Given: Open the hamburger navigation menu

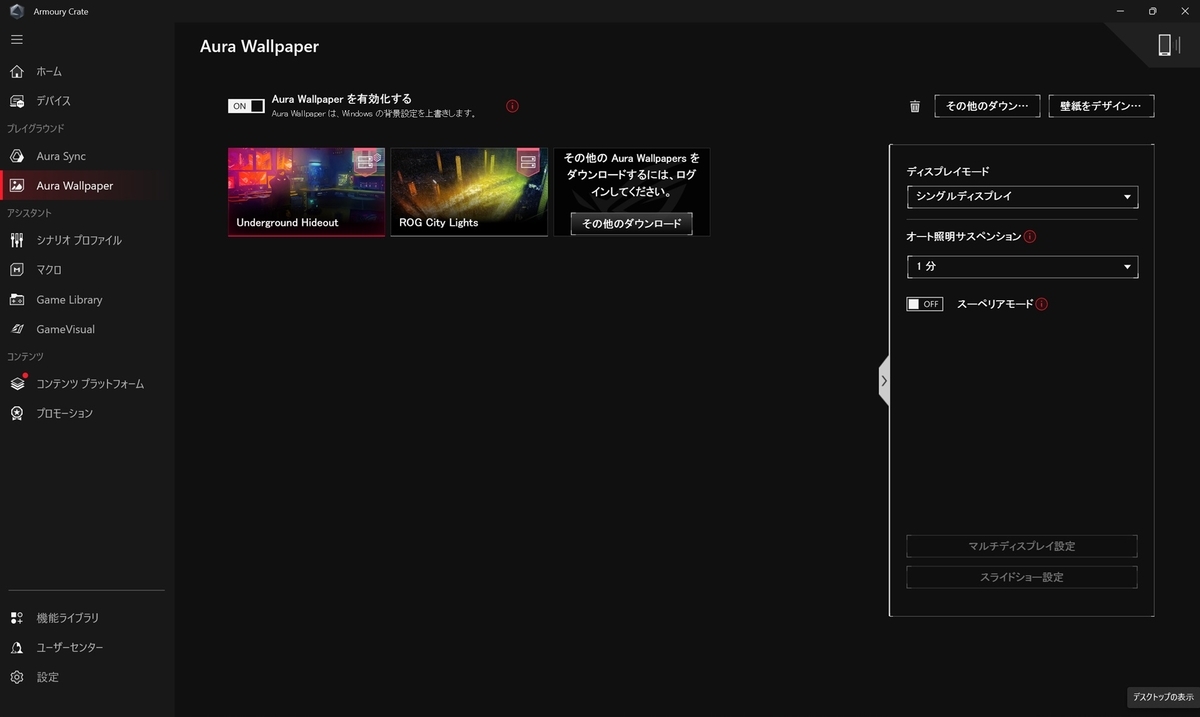Looking at the screenshot, I should coord(16,39).
